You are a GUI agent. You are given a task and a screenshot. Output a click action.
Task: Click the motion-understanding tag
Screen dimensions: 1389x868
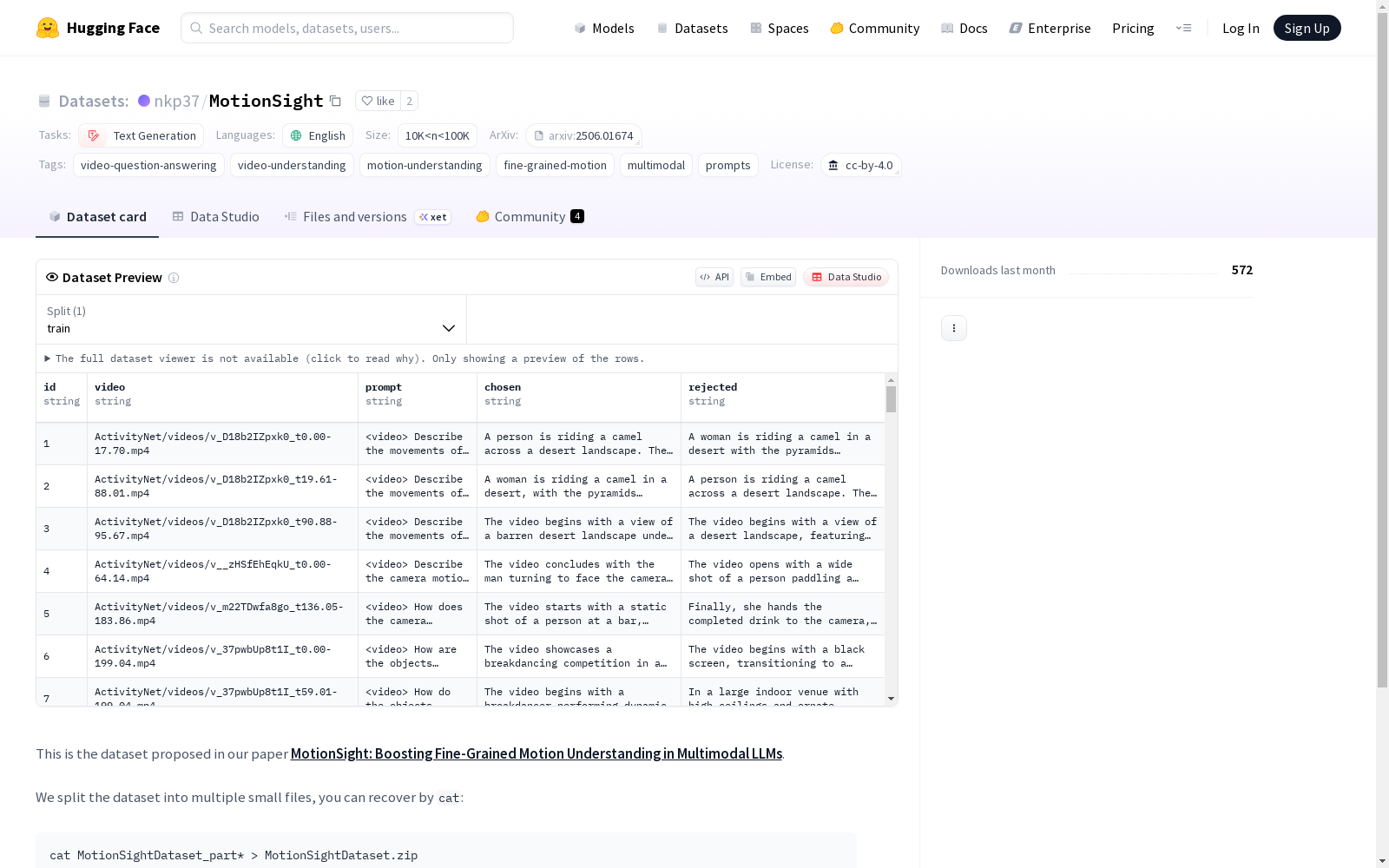[x=425, y=165]
